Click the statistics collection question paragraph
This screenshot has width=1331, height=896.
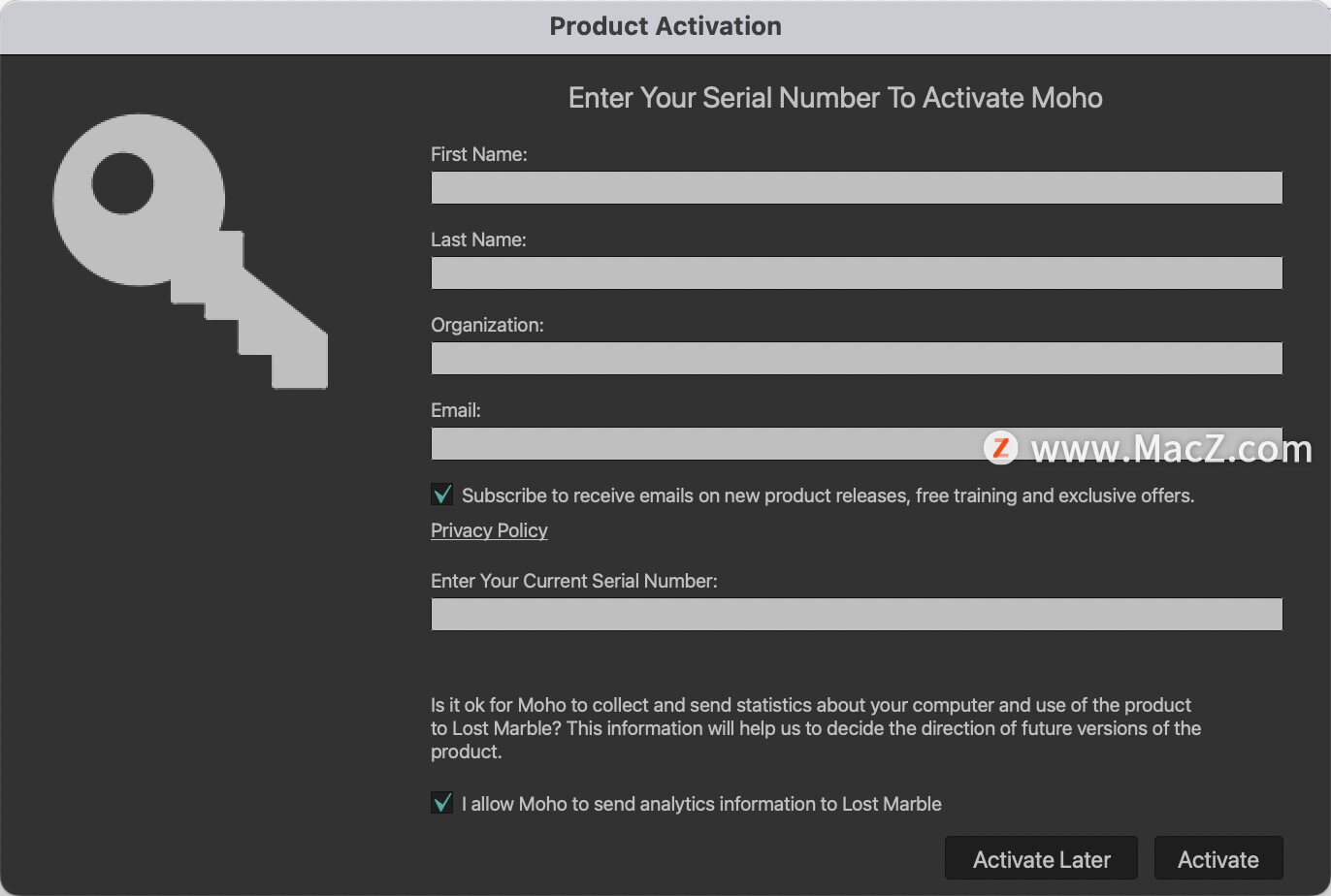816,728
